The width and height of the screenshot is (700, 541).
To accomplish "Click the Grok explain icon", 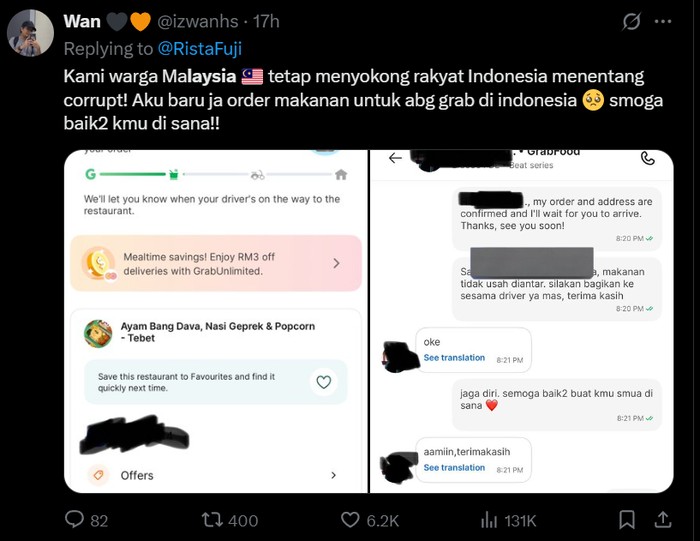I will pos(631,21).
